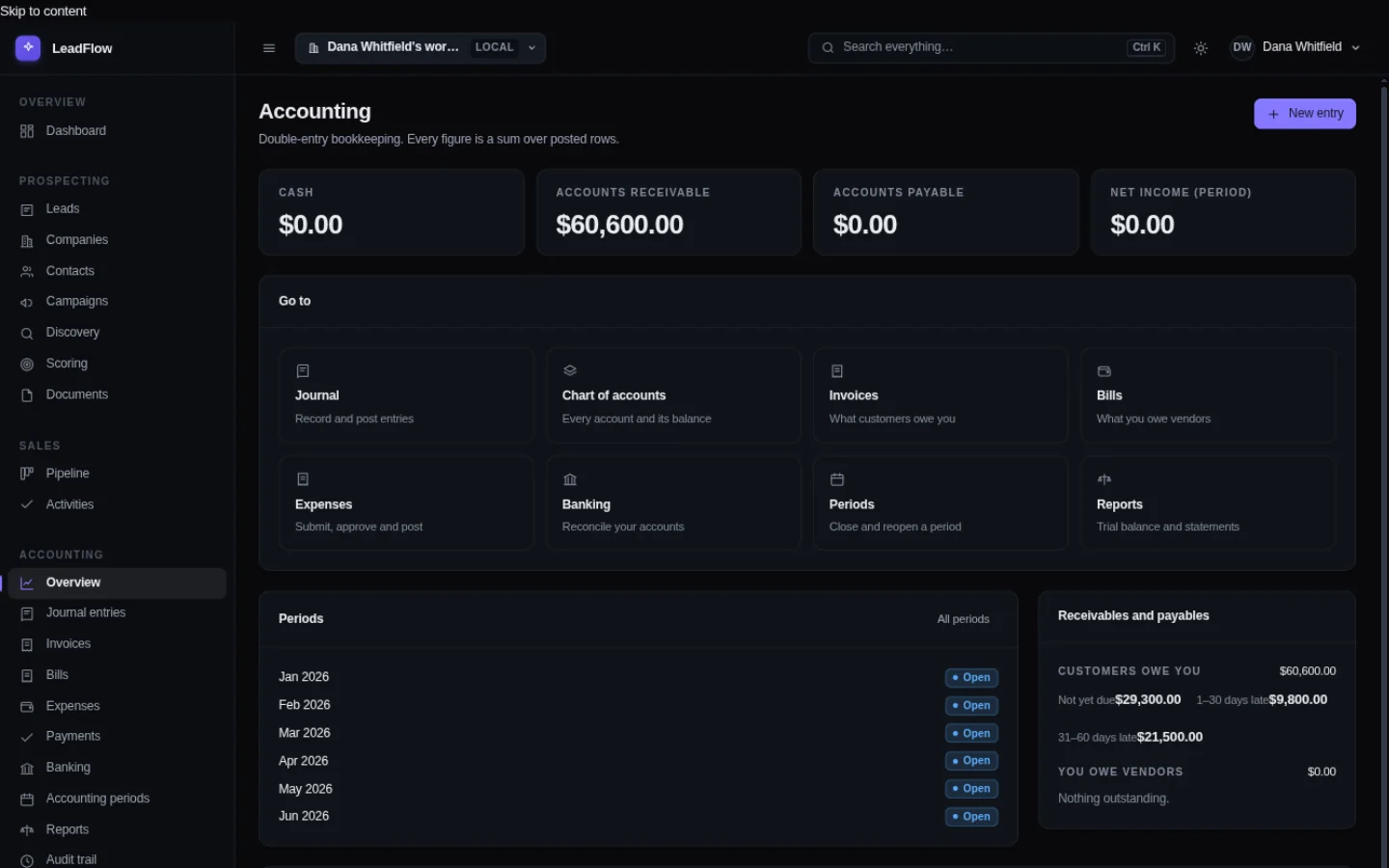The width and height of the screenshot is (1389, 868).
Task: Focus the Search everything field
Action: coord(992,47)
